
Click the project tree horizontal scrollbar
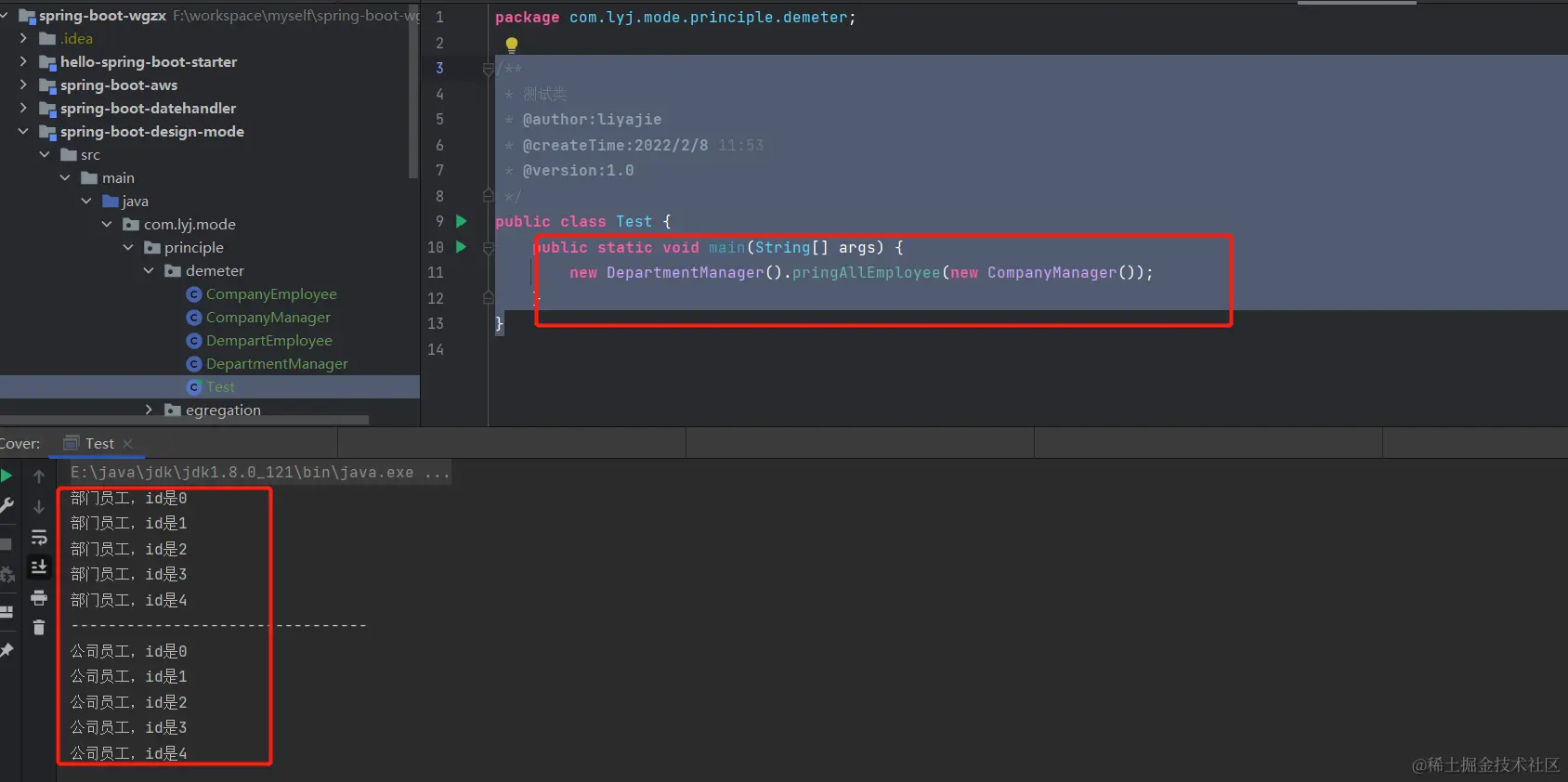coord(184,420)
